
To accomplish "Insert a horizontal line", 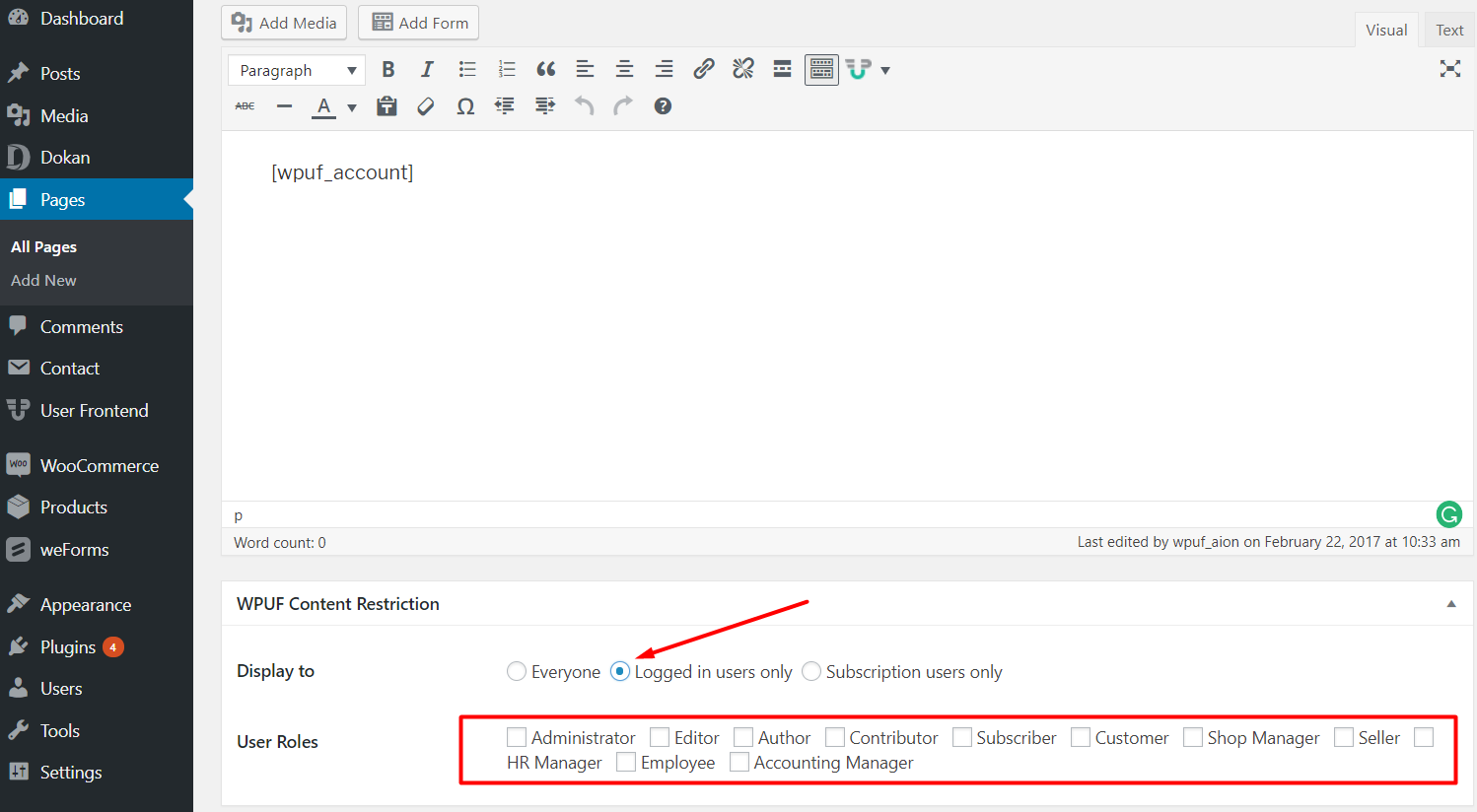I will tap(284, 106).
